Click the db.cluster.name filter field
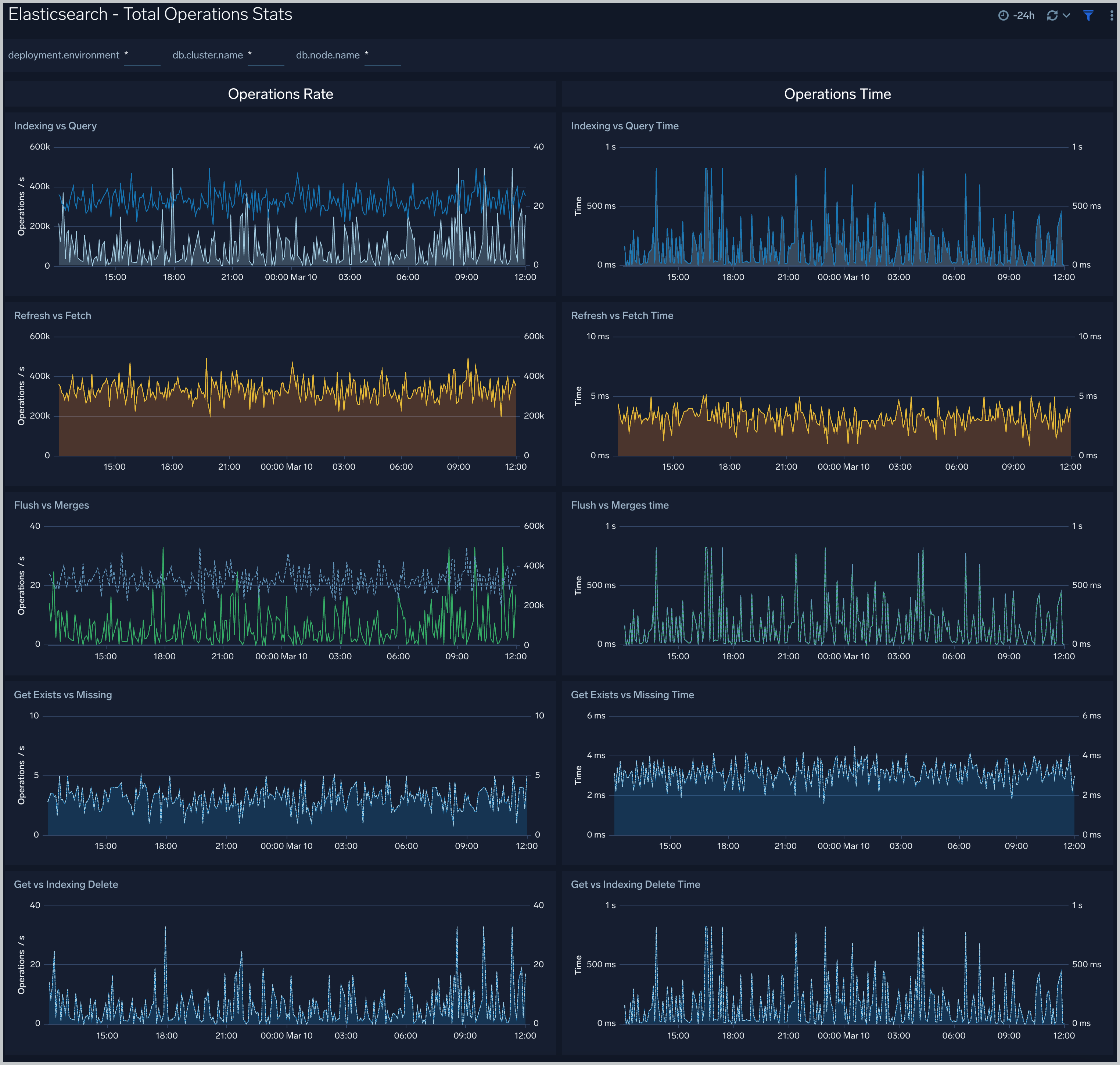 [266, 55]
